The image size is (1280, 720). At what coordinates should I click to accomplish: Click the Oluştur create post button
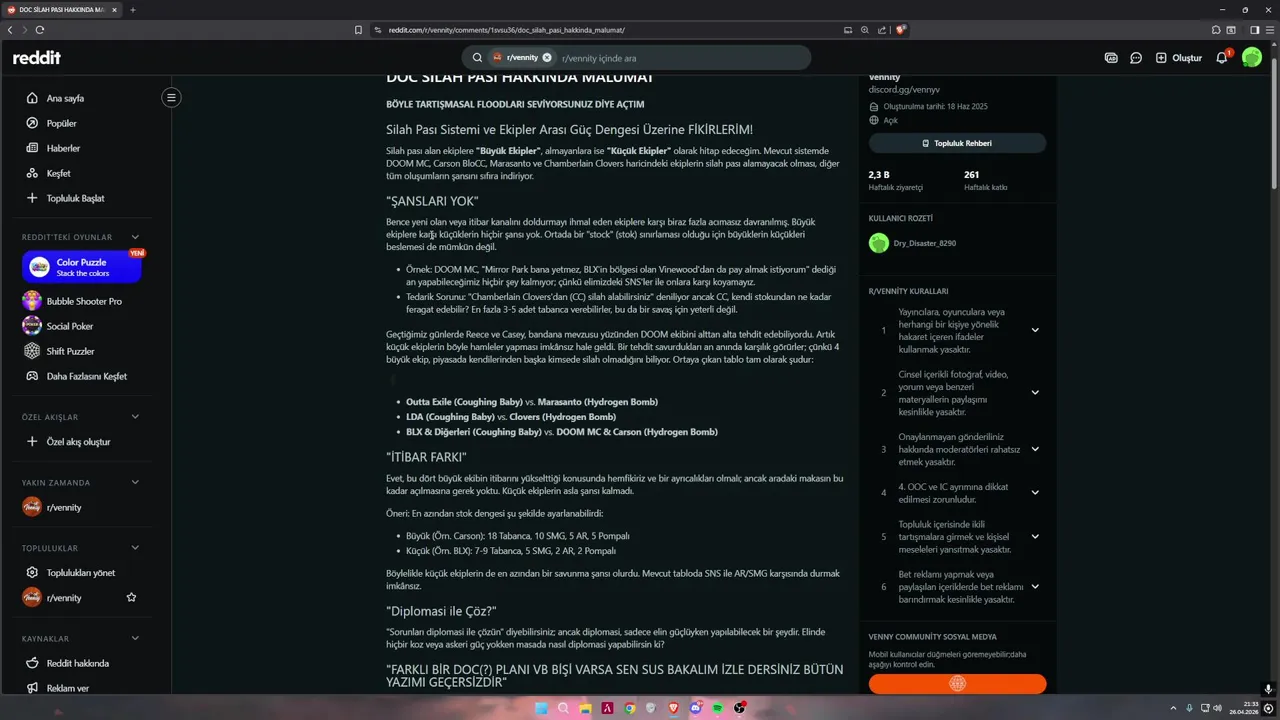click(x=1178, y=58)
